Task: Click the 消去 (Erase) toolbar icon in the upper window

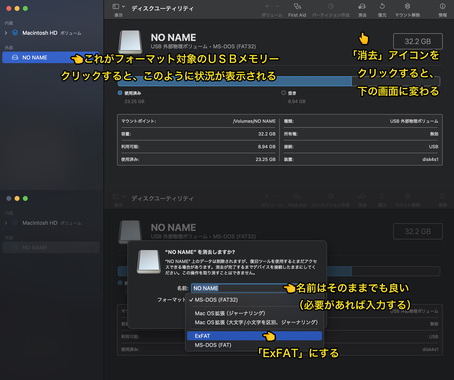Action: [x=362, y=6]
